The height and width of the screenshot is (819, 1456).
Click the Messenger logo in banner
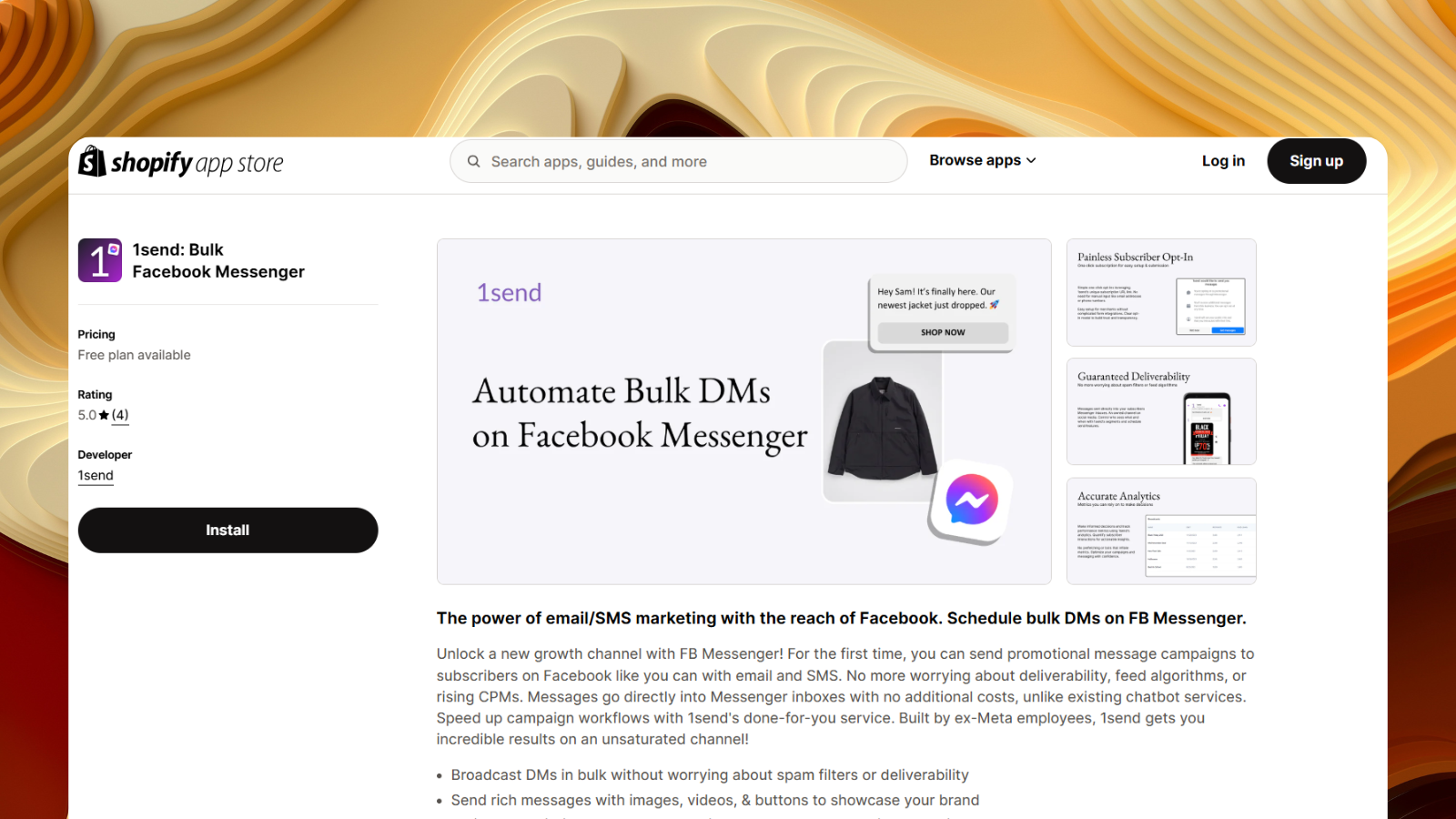(972, 500)
